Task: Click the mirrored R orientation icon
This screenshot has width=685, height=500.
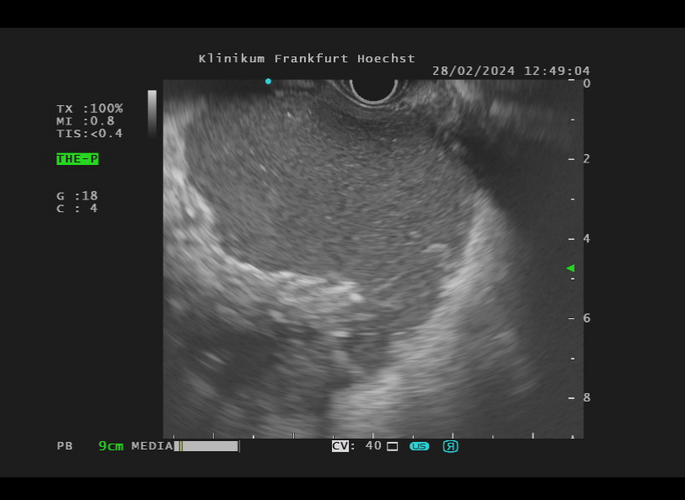Action: pos(450,446)
